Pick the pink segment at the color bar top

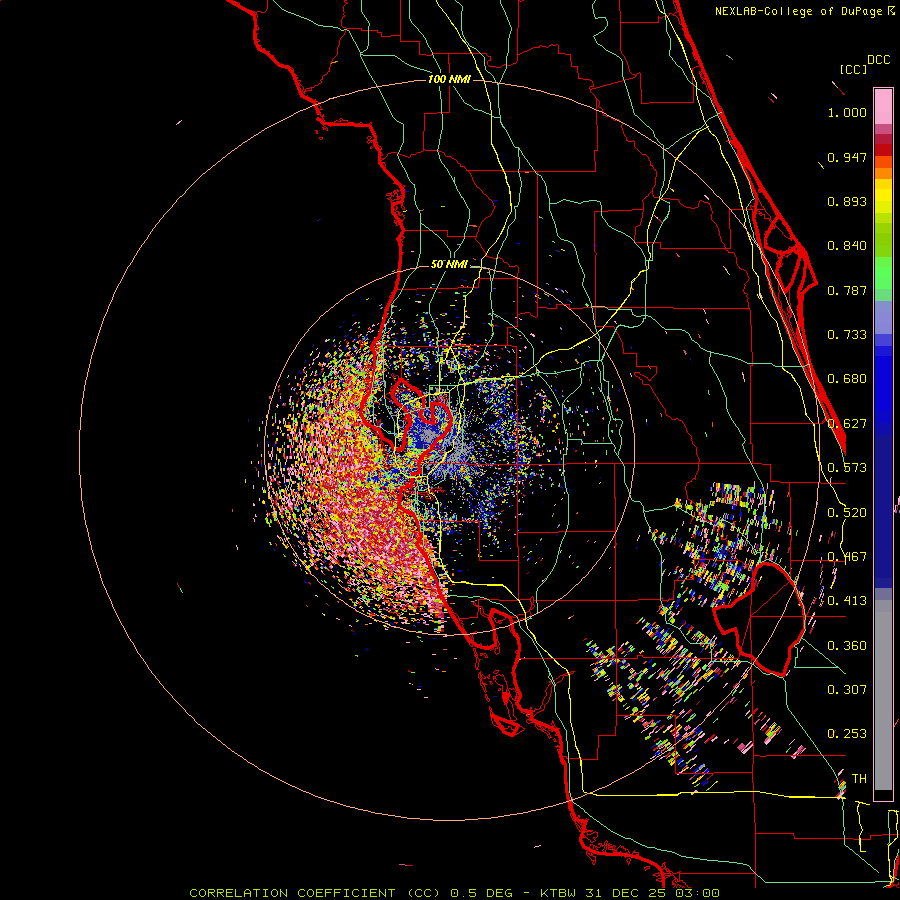(x=883, y=107)
